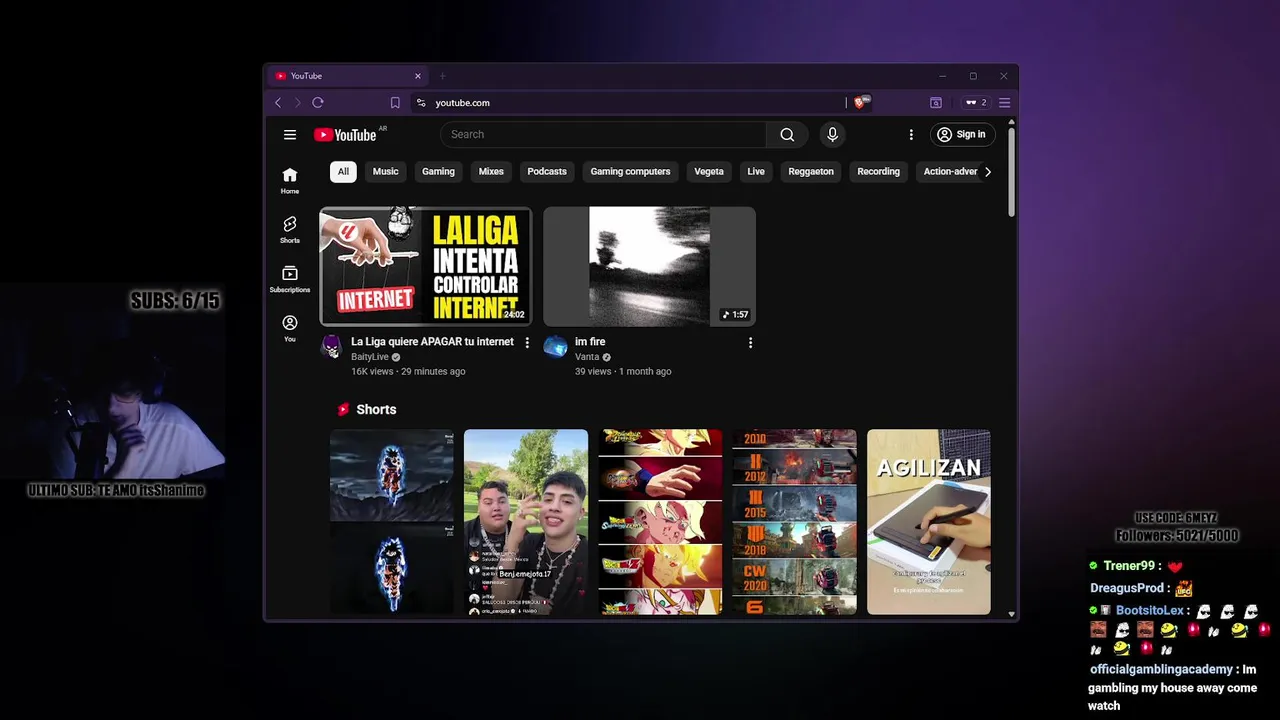Play the im fire video thumbnail
This screenshot has width=1280, height=720.
(x=649, y=267)
